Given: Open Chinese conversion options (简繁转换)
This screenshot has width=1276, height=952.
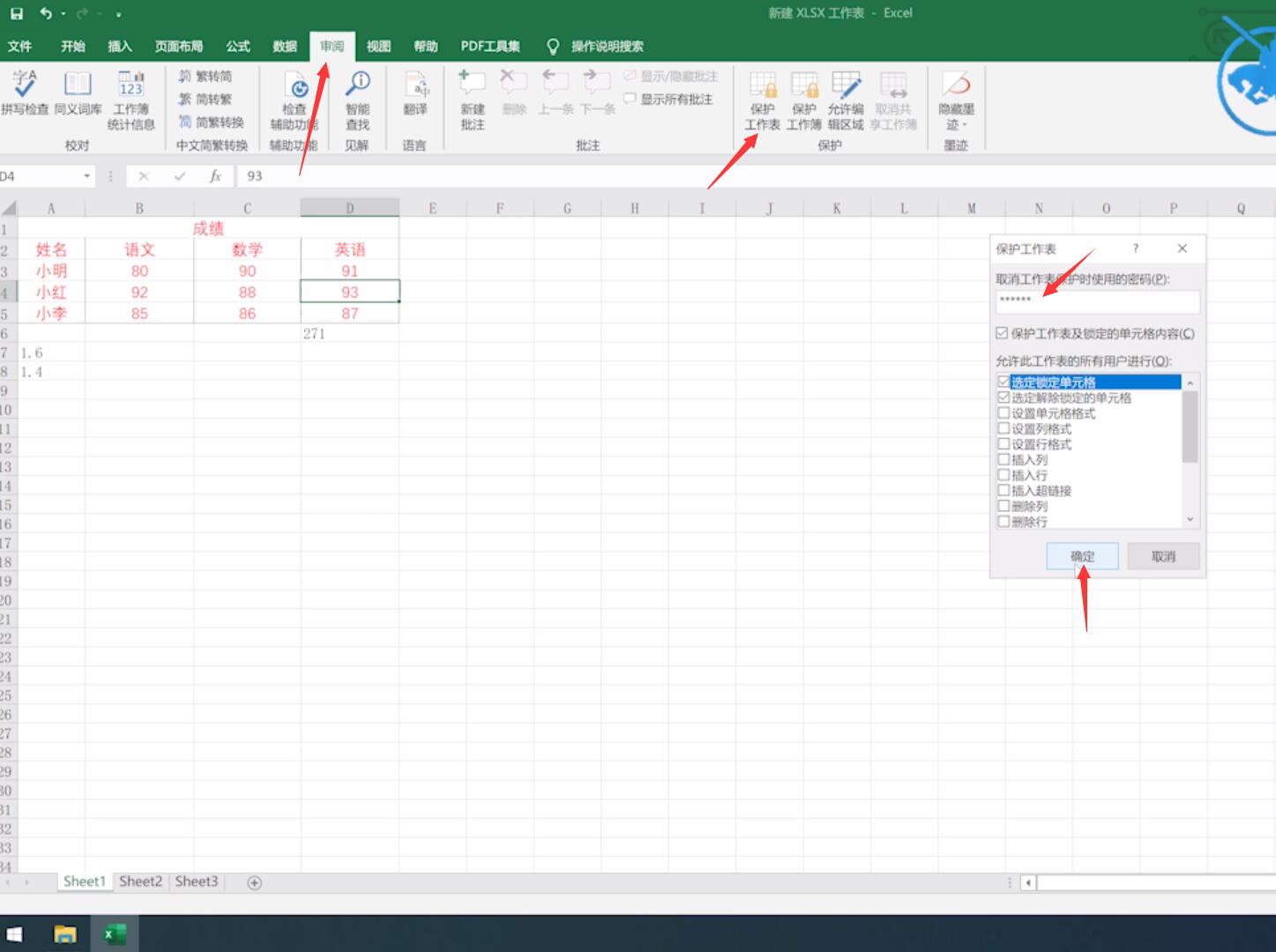Looking at the screenshot, I should click(212, 122).
